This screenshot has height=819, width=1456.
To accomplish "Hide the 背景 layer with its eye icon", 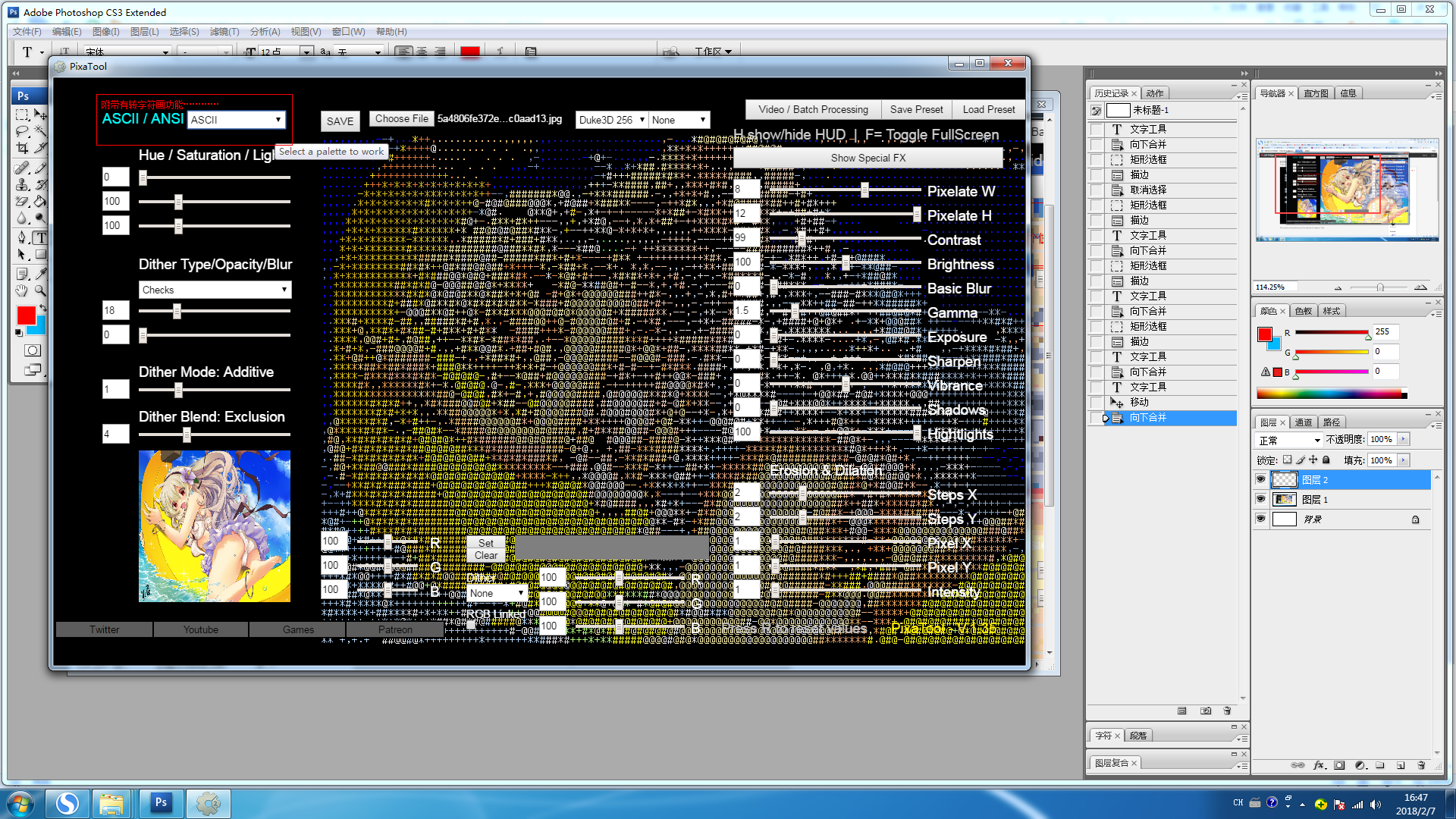I will (x=1260, y=519).
